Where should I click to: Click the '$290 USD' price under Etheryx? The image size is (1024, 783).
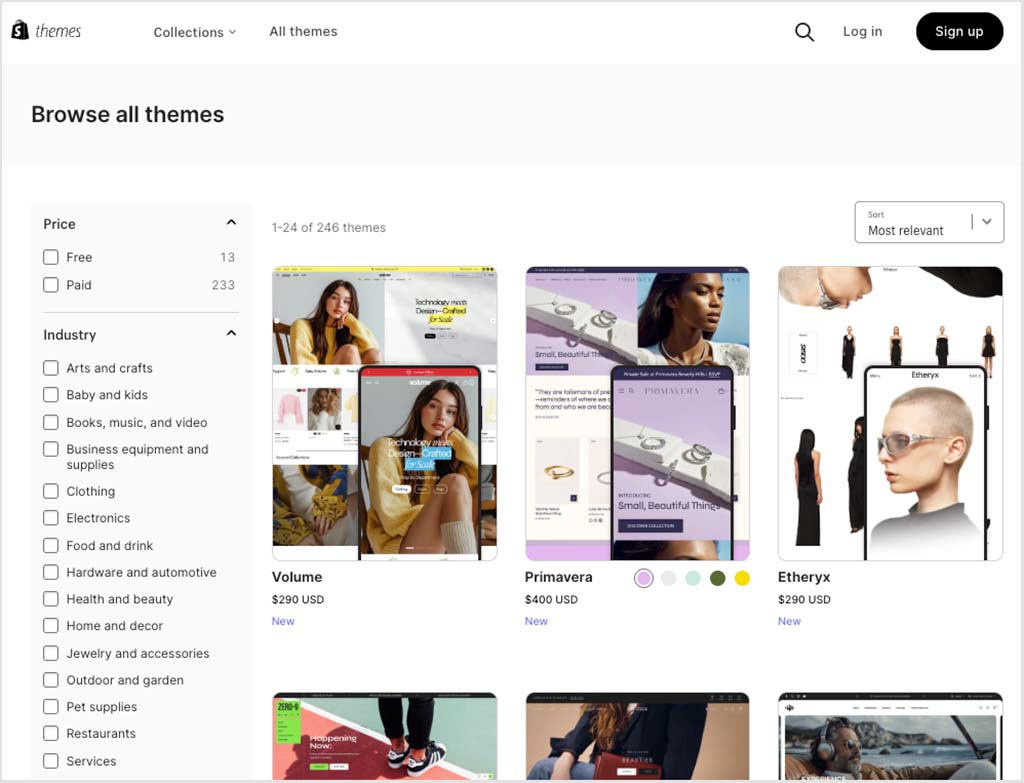(x=804, y=599)
